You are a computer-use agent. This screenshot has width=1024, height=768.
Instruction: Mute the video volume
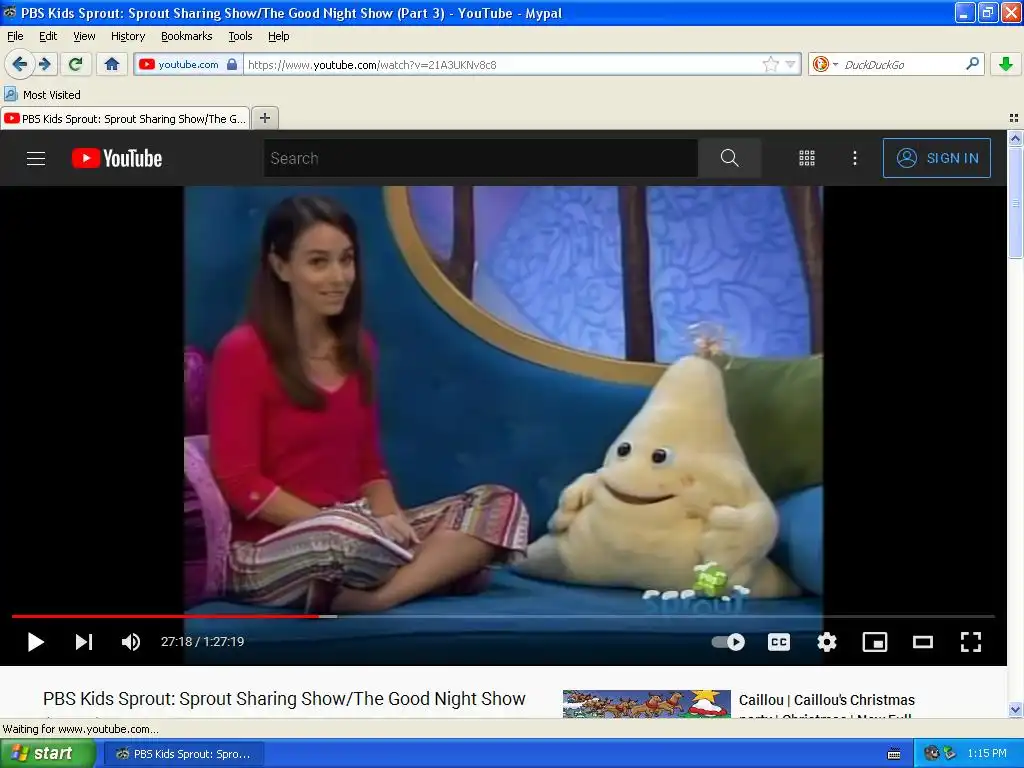click(x=131, y=642)
